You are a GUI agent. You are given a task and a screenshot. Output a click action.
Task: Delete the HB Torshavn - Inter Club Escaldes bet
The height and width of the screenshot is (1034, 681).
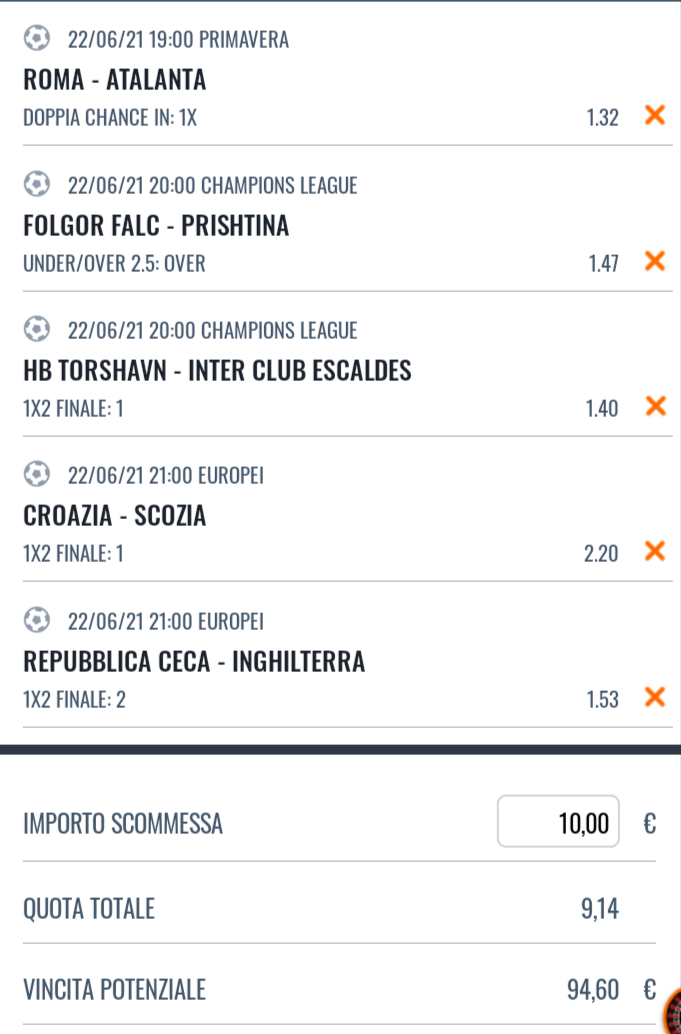click(x=655, y=407)
